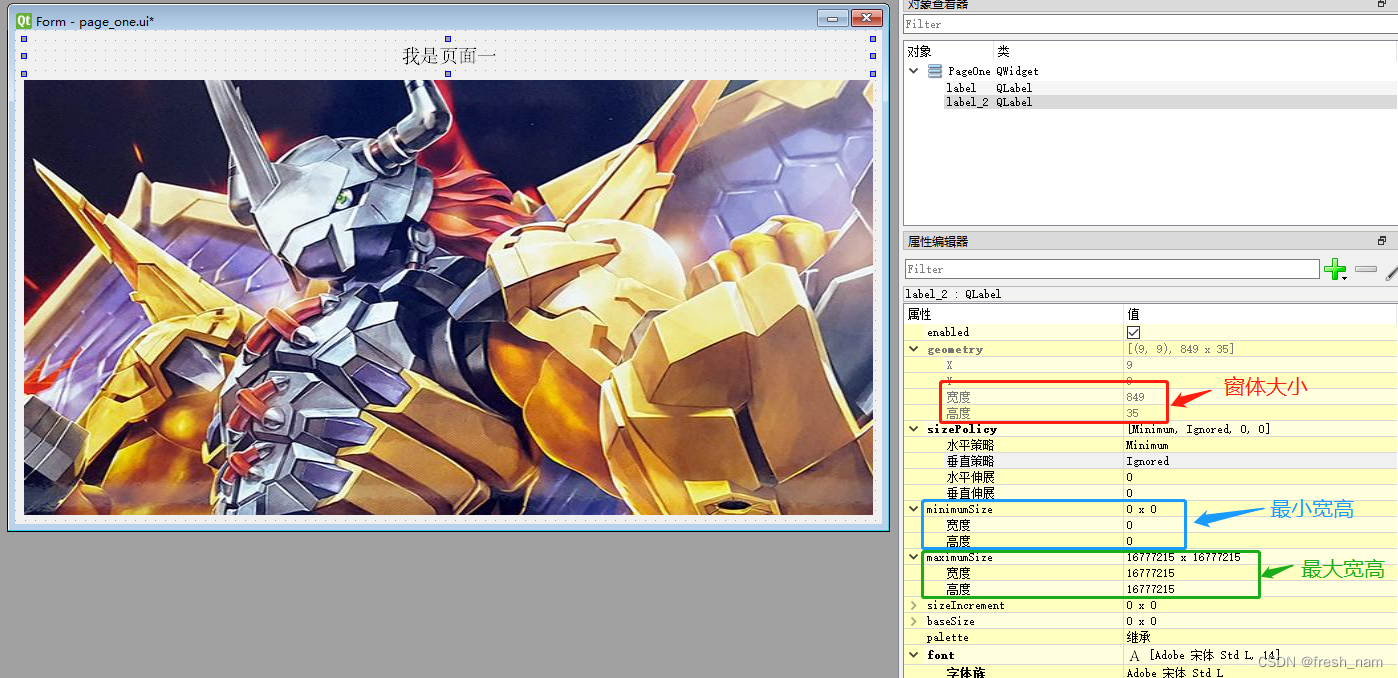1398x678 pixels.
Task: Select the 水平伸展 property row
Action: tap(1150, 477)
